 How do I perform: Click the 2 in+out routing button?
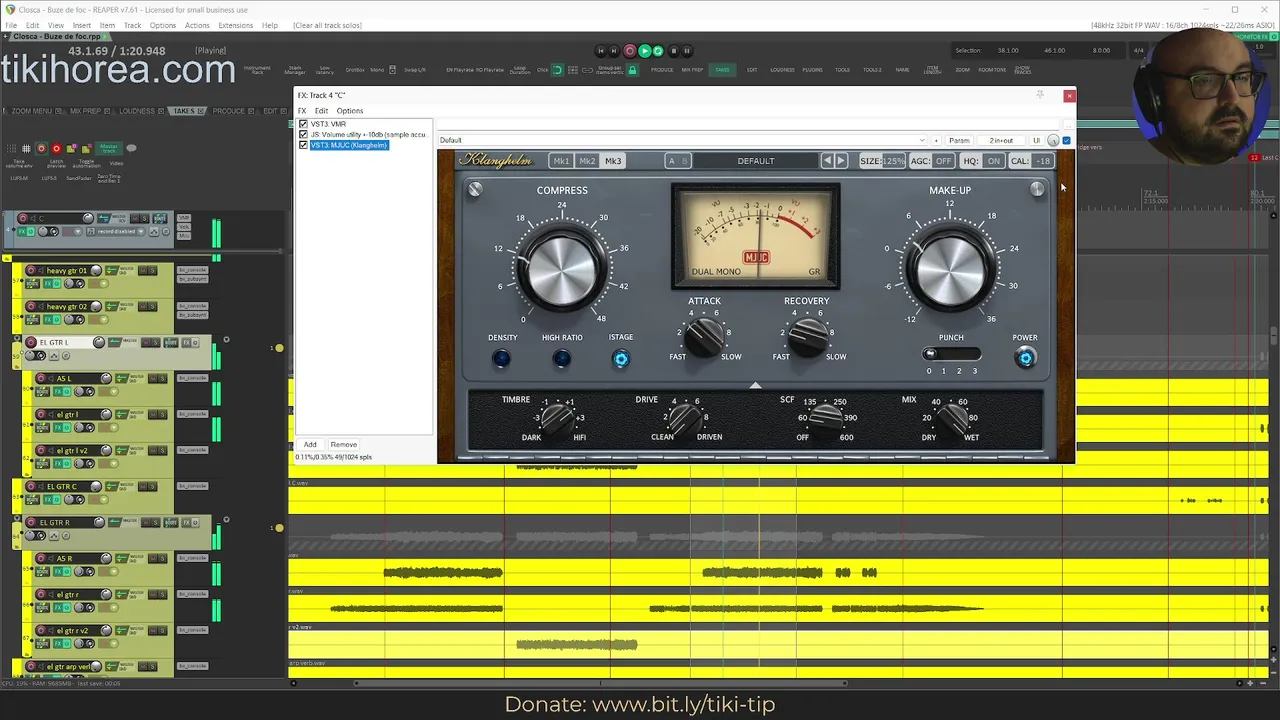(x=1001, y=140)
